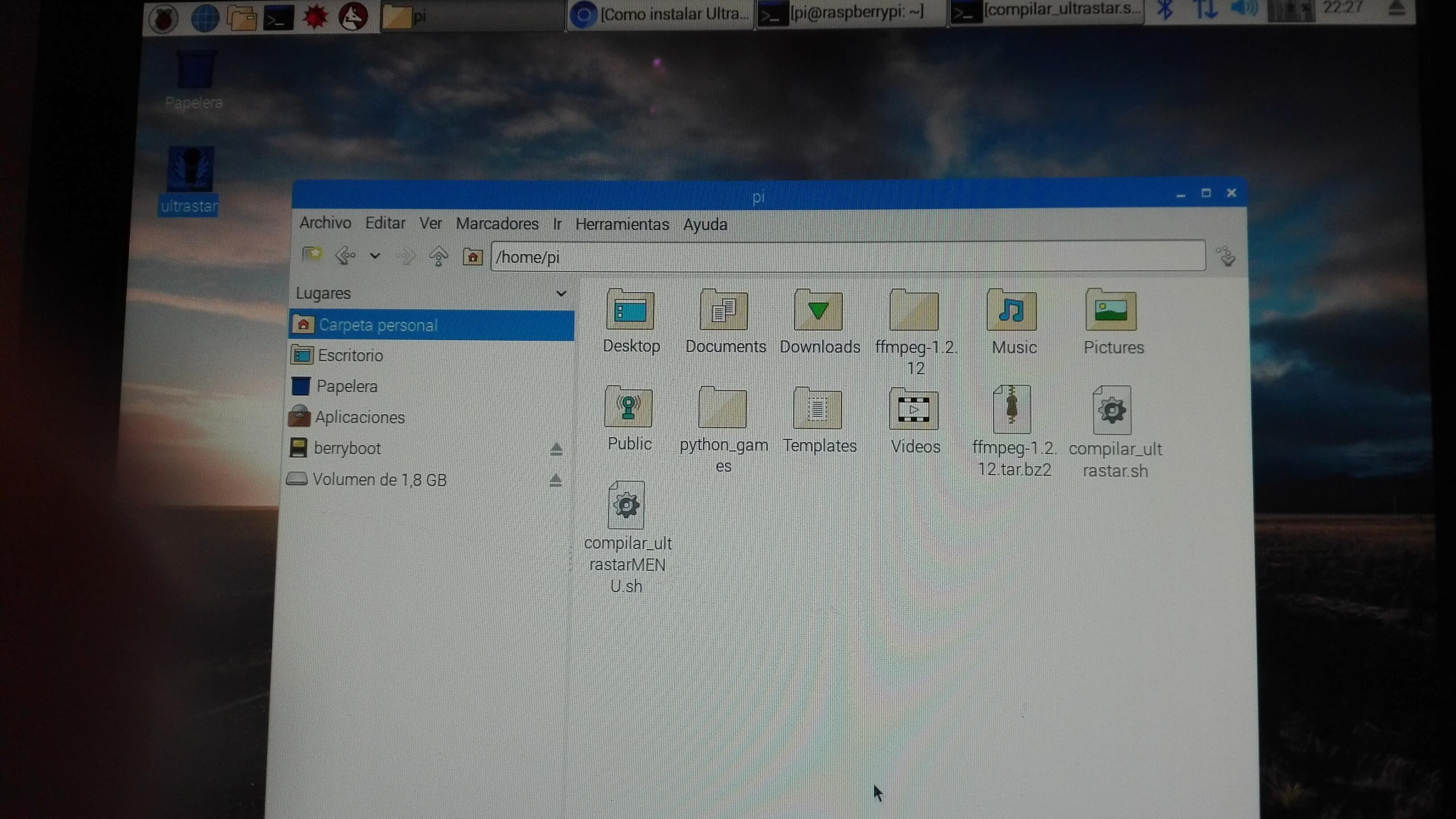The height and width of the screenshot is (819, 1456).
Task: Eject the Volumen de 1,8 GB drive
Action: [556, 480]
